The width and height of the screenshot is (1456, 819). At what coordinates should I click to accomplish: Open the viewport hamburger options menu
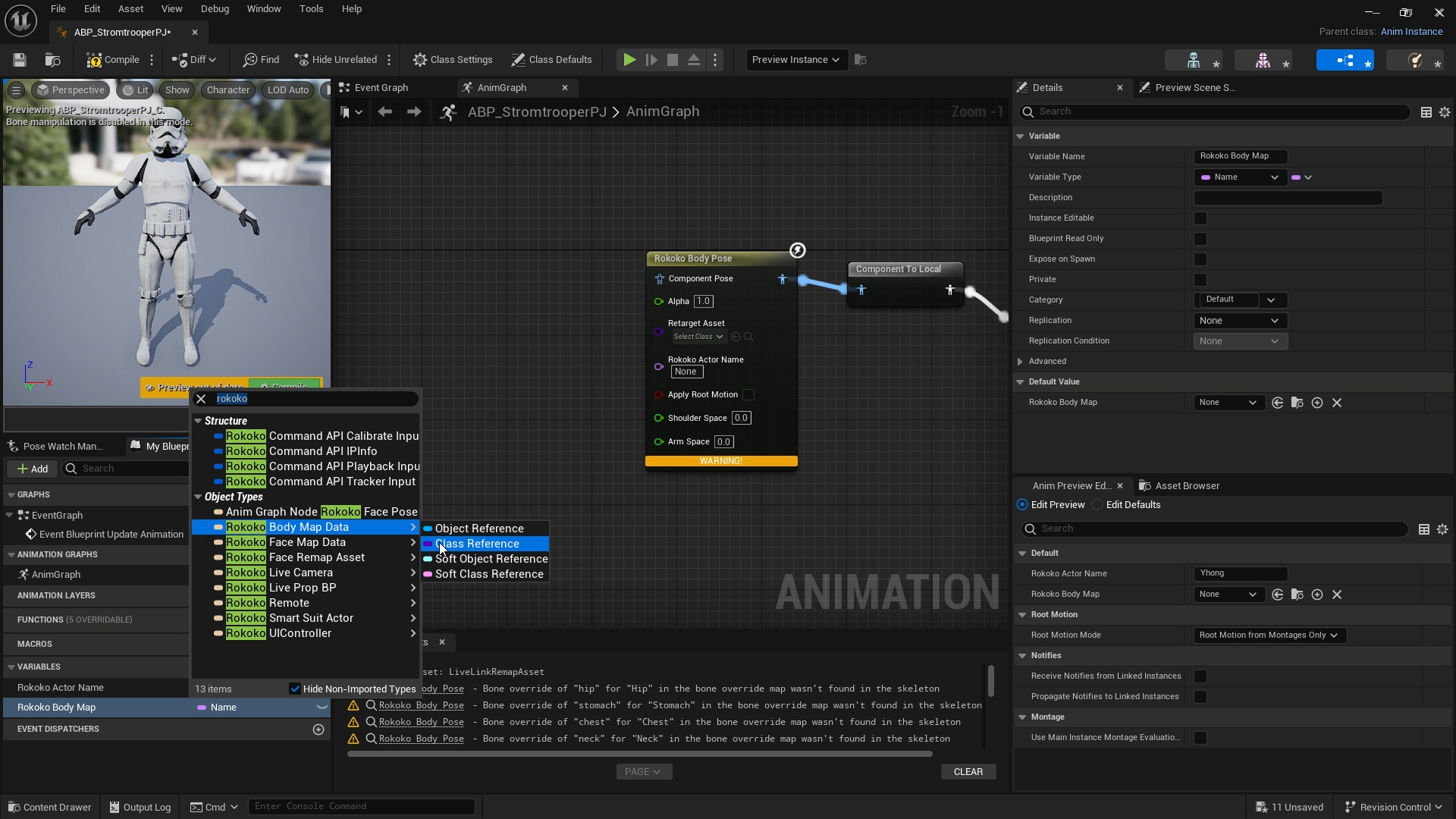pos(16,90)
